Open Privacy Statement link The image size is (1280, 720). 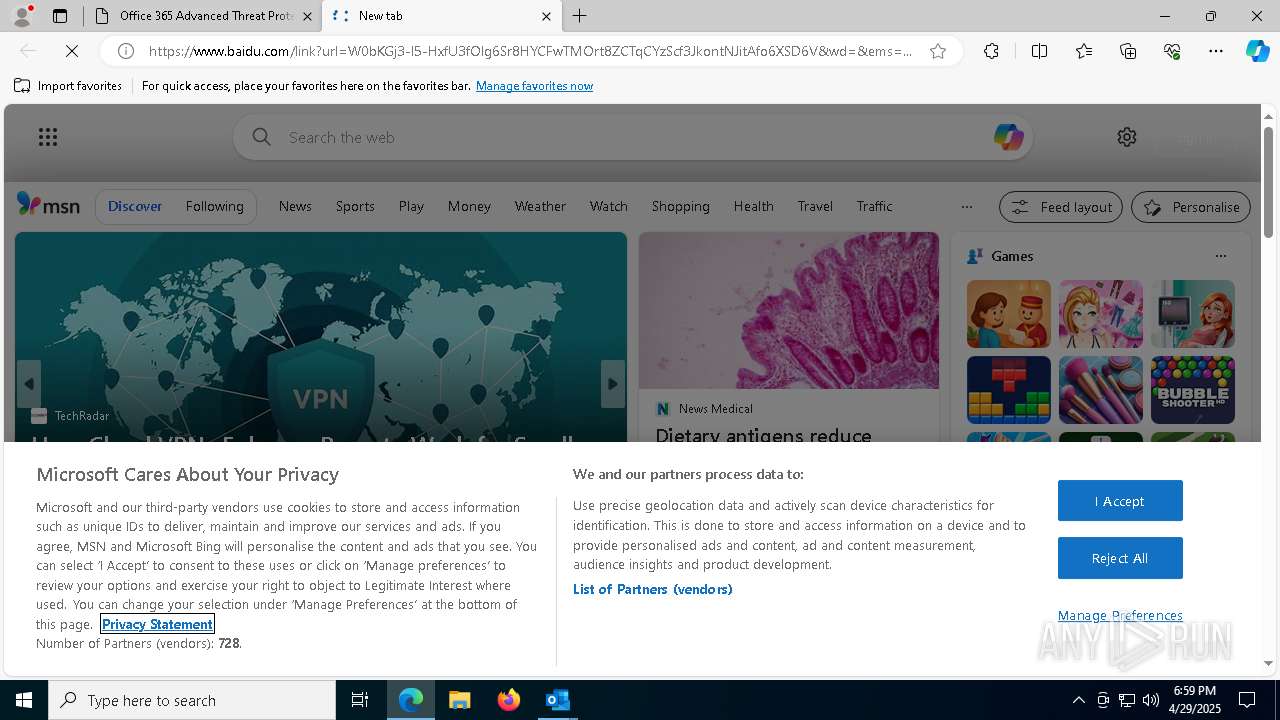point(157,624)
